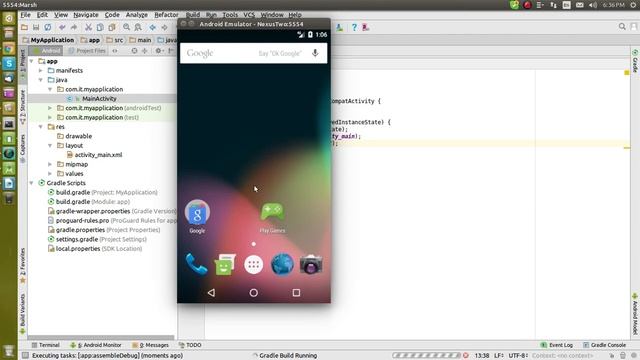Open the File menu

25,15
